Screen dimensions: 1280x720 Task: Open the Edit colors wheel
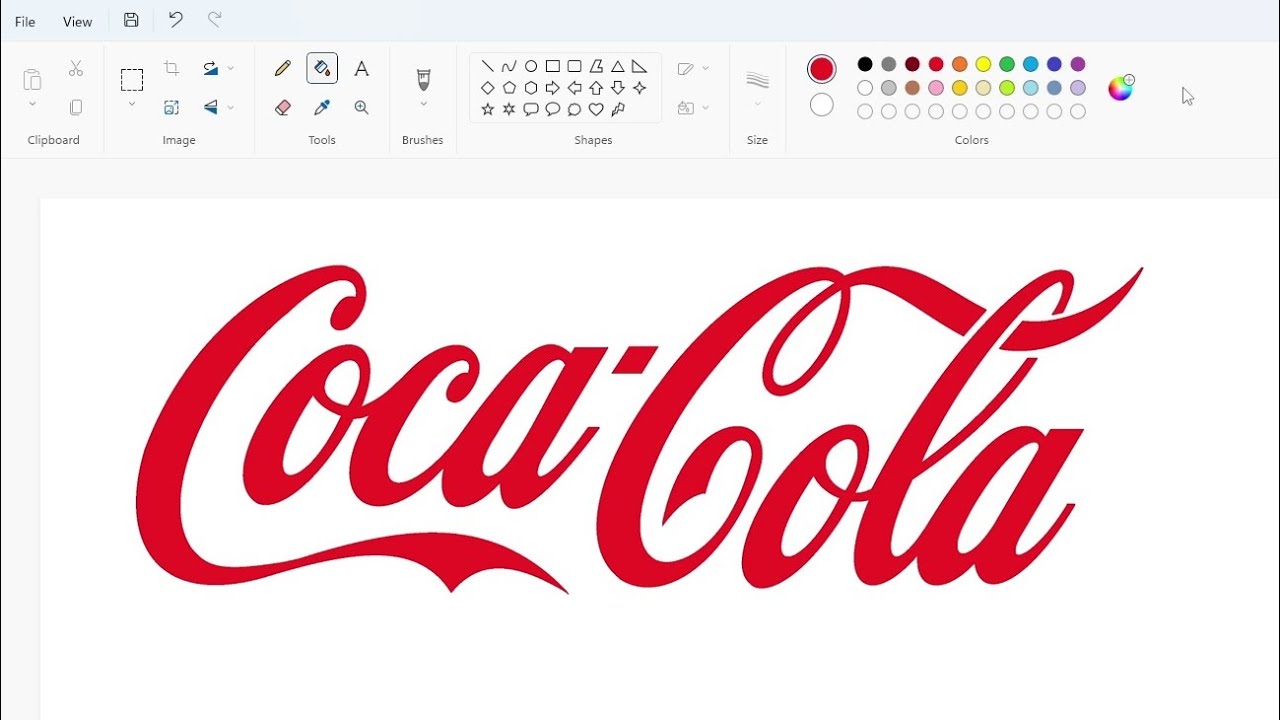1121,88
